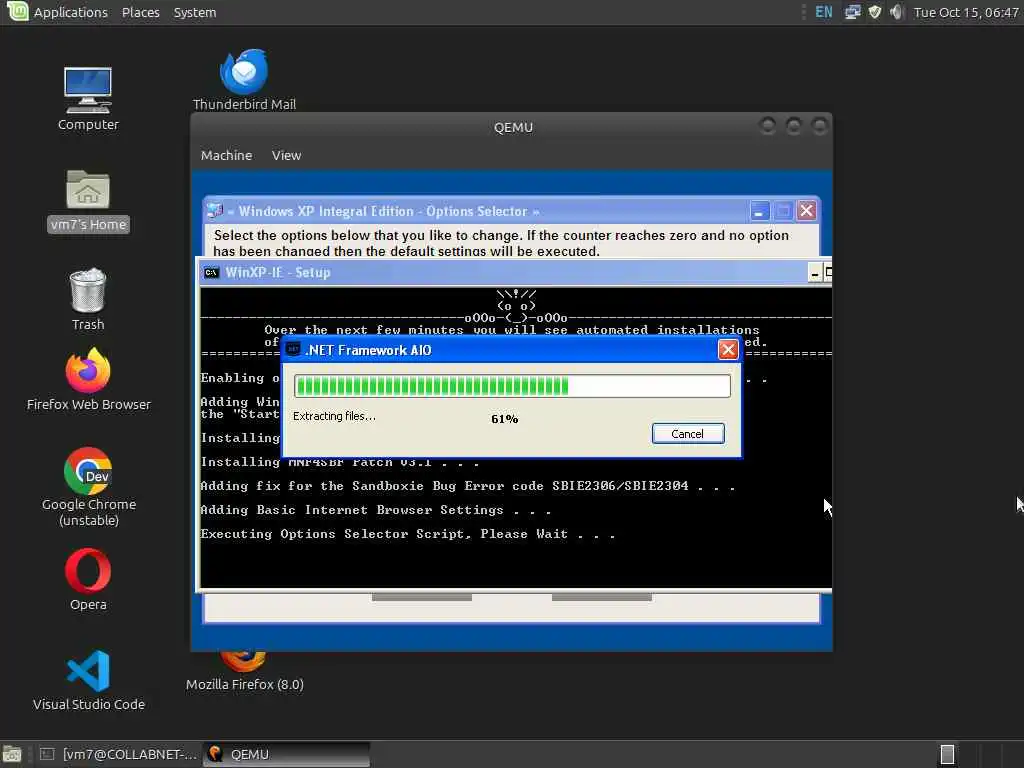Minimize the Options Selector window
Image resolution: width=1024 pixels, height=768 pixels.
pyautogui.click(x=758, y=211)
